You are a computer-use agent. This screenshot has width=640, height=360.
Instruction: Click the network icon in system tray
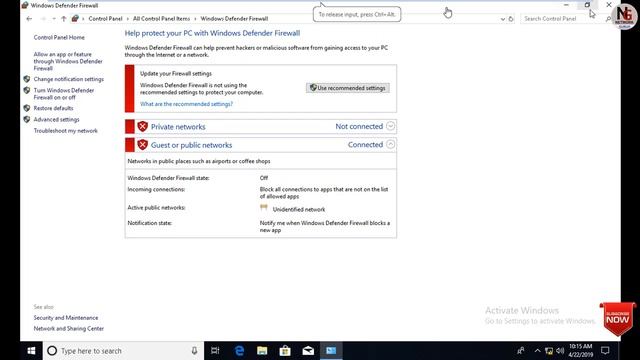coord(549,351)
